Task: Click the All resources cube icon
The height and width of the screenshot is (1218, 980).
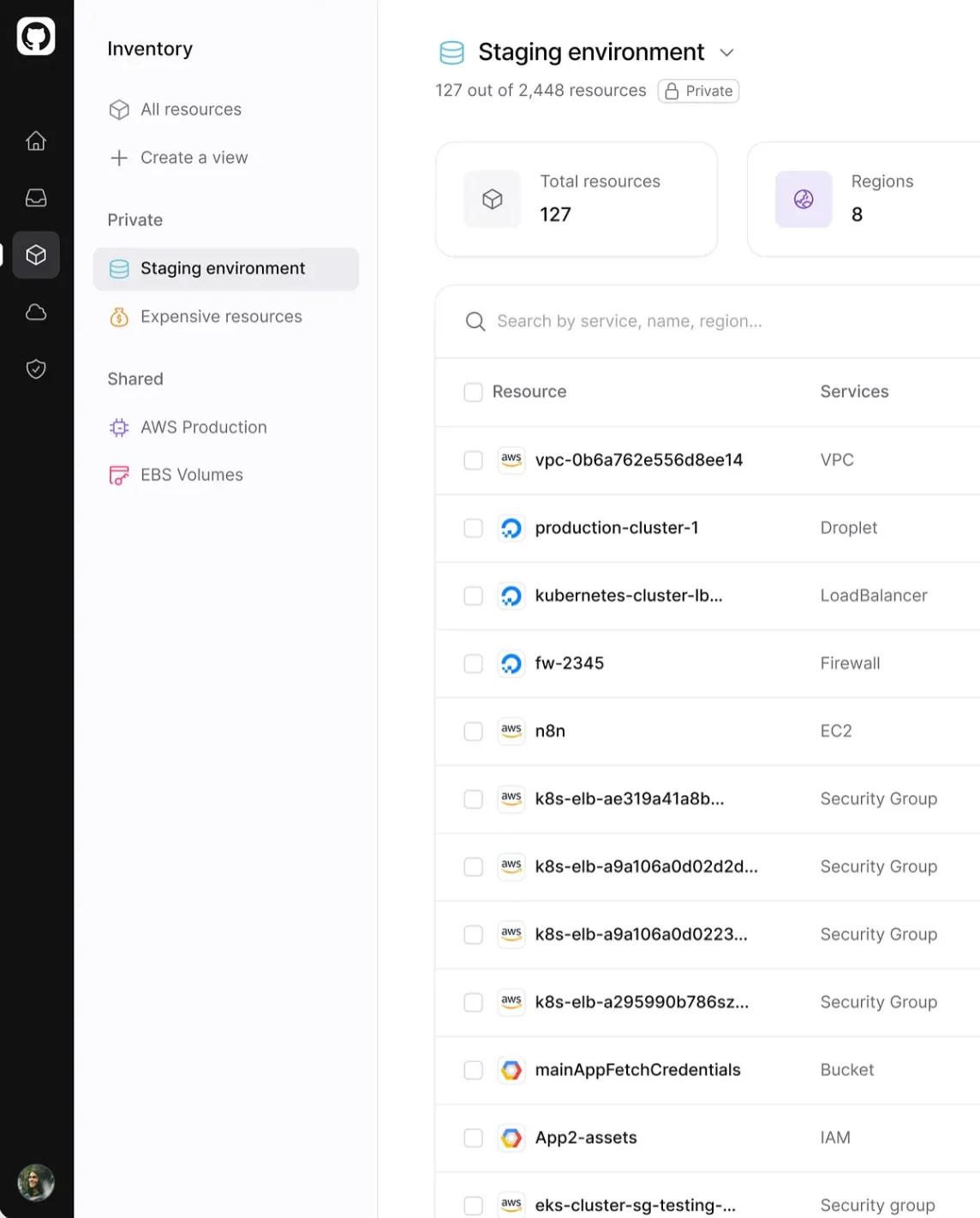Action: [x=119, y=110]
